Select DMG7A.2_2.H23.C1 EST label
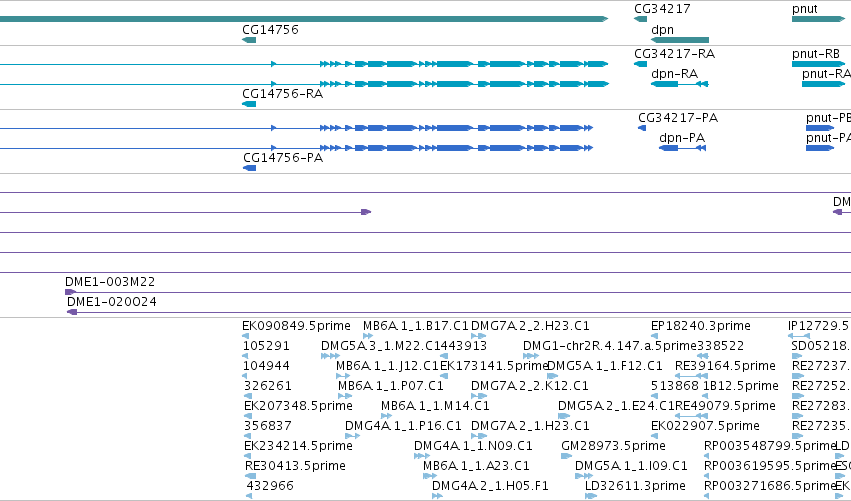Image resolution: width=851 pixels, height=501 pixels. 530,326
